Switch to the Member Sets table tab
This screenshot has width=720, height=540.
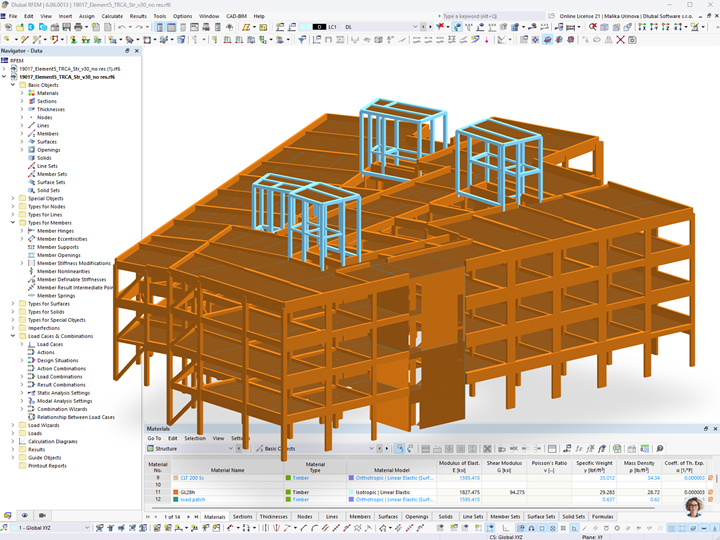tap(505, 517)
